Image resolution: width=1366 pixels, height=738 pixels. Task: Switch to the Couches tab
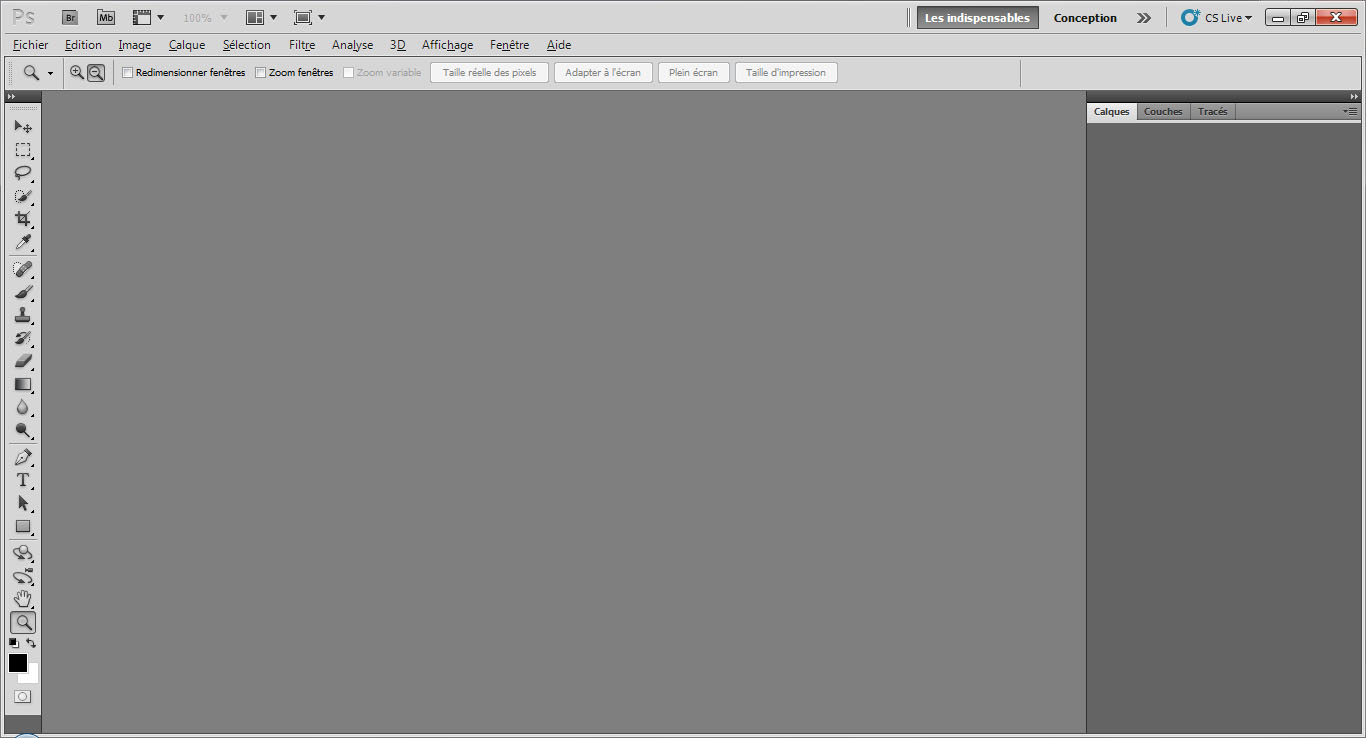pyautogui.click(x=1163, y=112)
